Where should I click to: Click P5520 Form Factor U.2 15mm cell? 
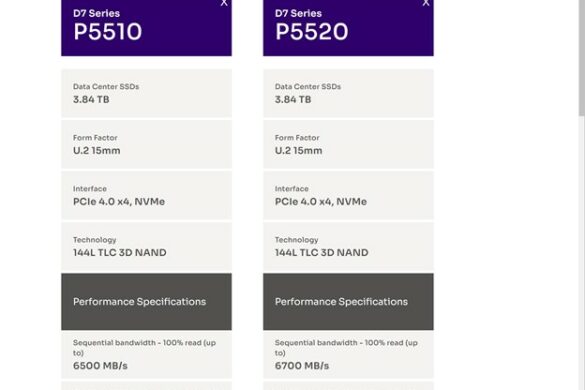[x=348, y=144]
